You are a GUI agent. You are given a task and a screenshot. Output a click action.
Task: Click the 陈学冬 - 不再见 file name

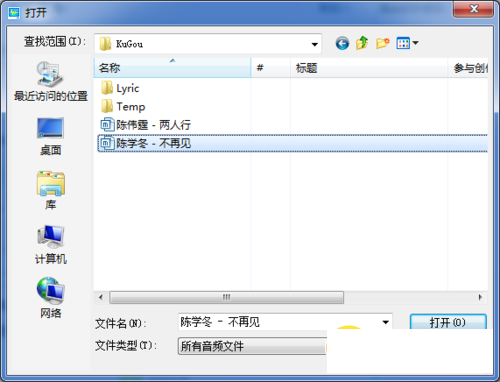click(x=153, y=143)
